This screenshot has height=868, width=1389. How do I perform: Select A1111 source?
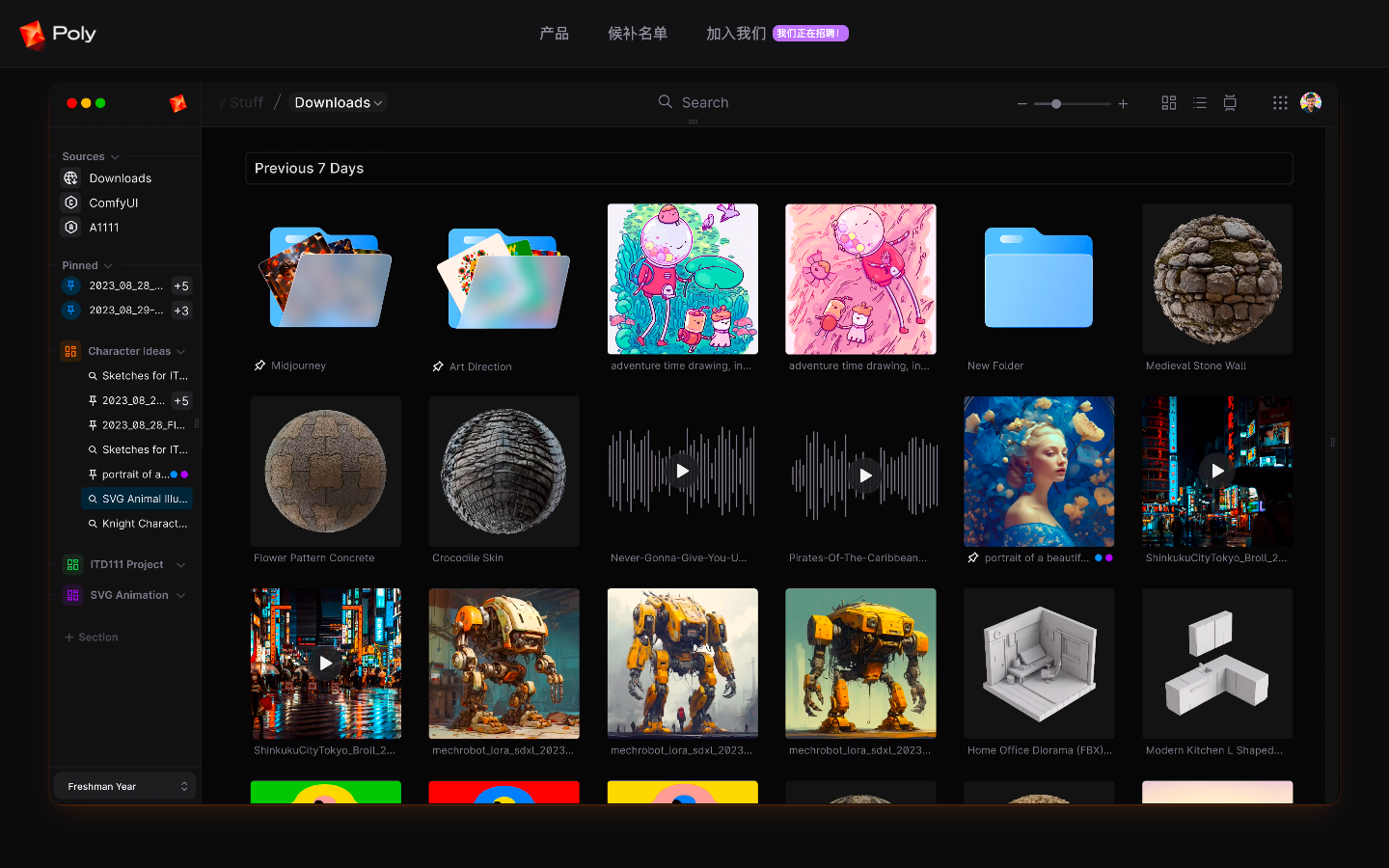click(x=104, y=228)
